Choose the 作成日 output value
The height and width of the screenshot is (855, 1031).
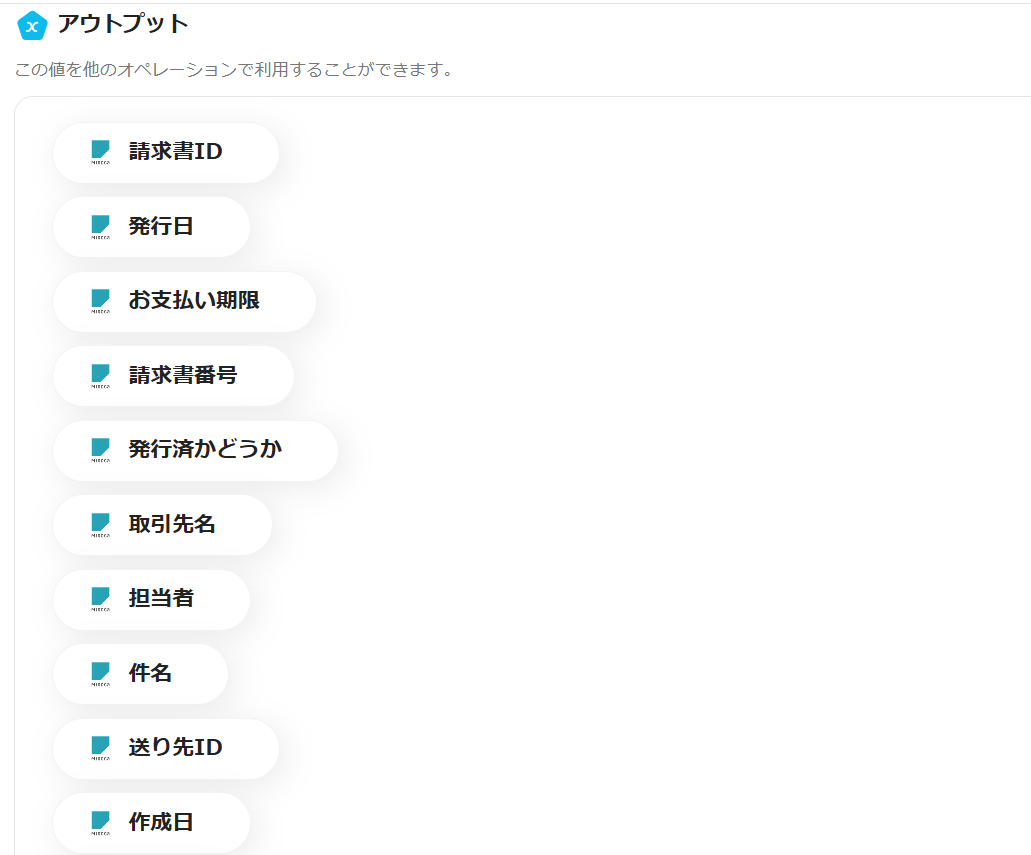pos(161,823)
